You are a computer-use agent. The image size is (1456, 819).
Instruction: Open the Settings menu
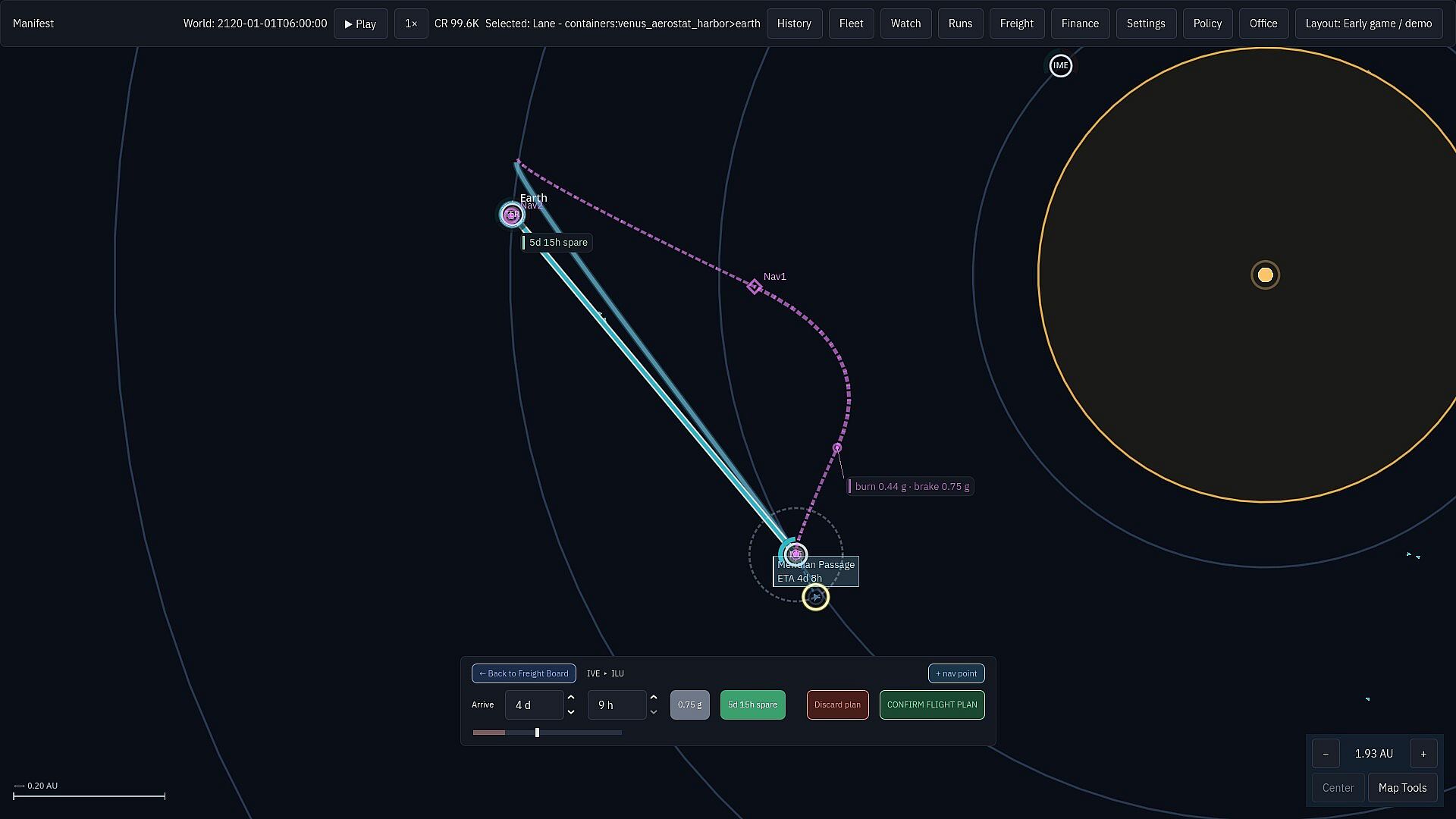1146,24
